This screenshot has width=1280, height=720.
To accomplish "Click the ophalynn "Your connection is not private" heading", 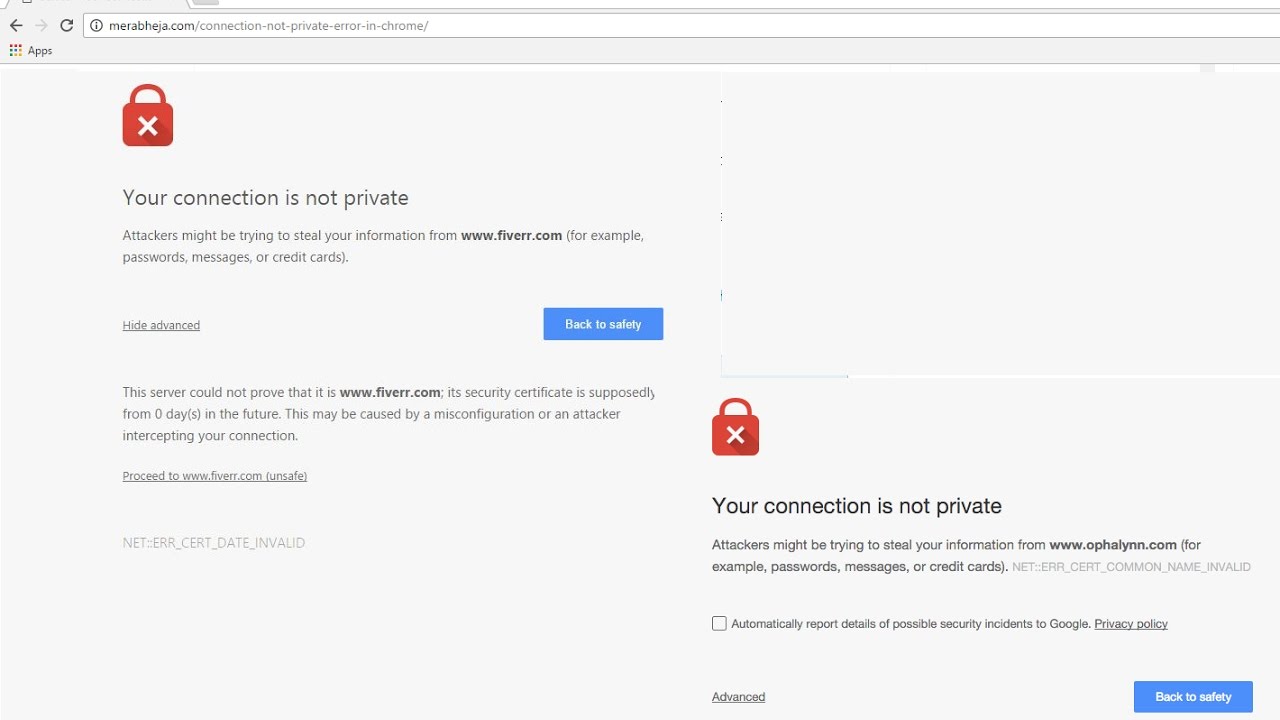I will [x=856, y=506].
